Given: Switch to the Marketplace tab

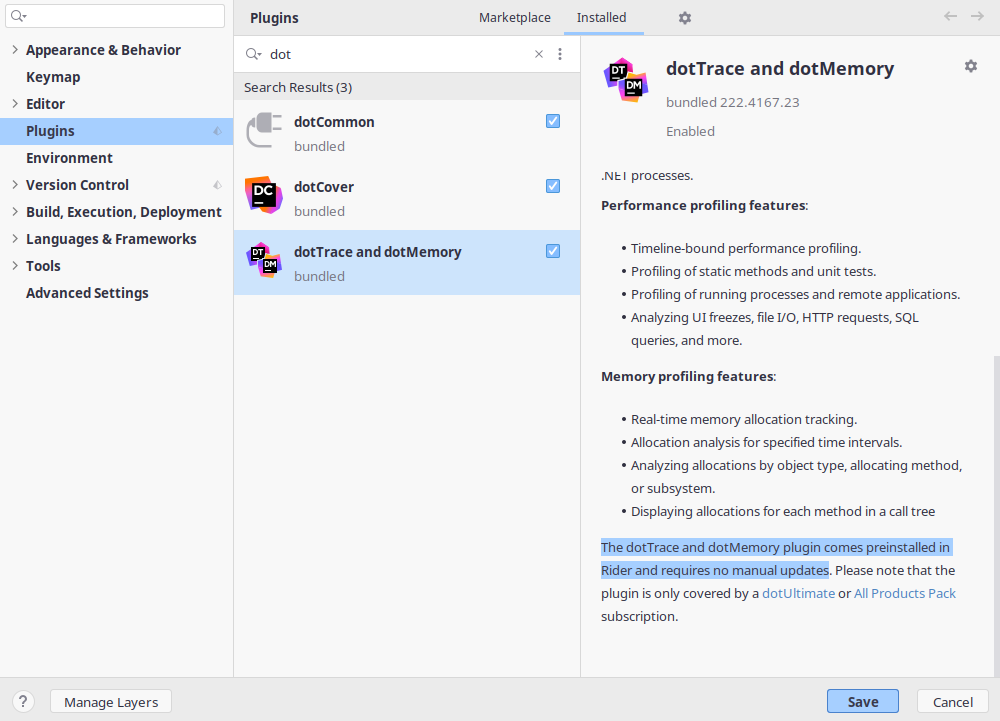Looking at the screenshot, I should (x=515, y=18).
